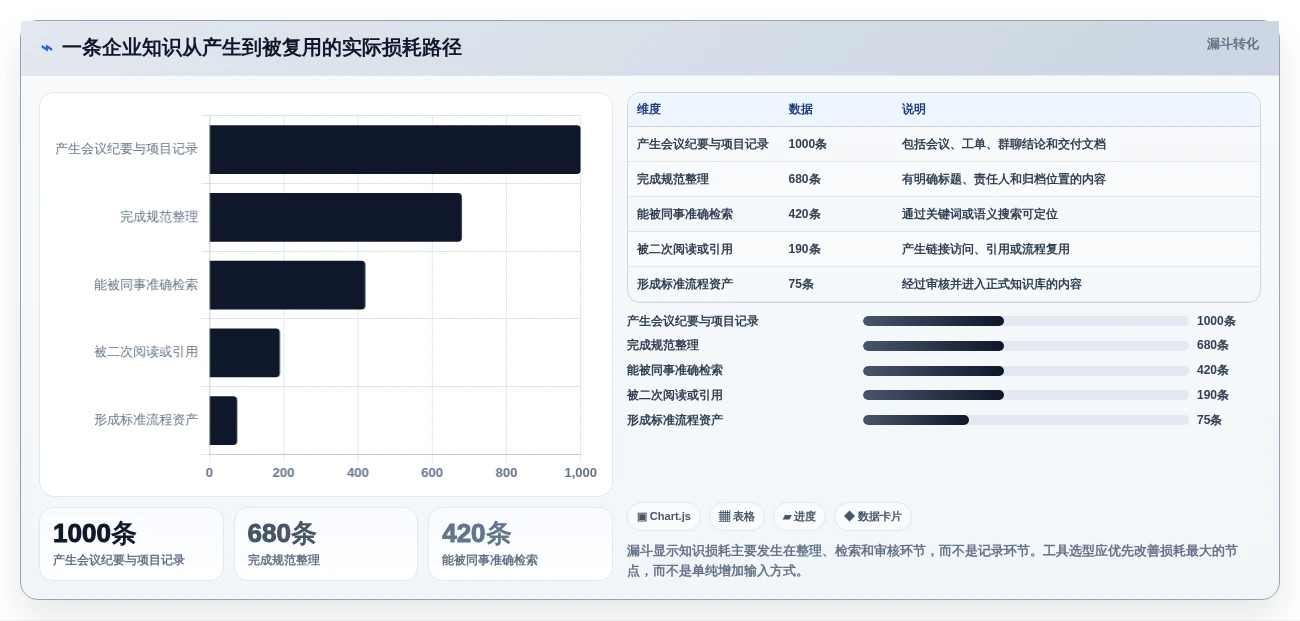Click chart axis label 产生会议纪要与项目记录
This screenshot has height=621, width=1300.
[126, 149]
